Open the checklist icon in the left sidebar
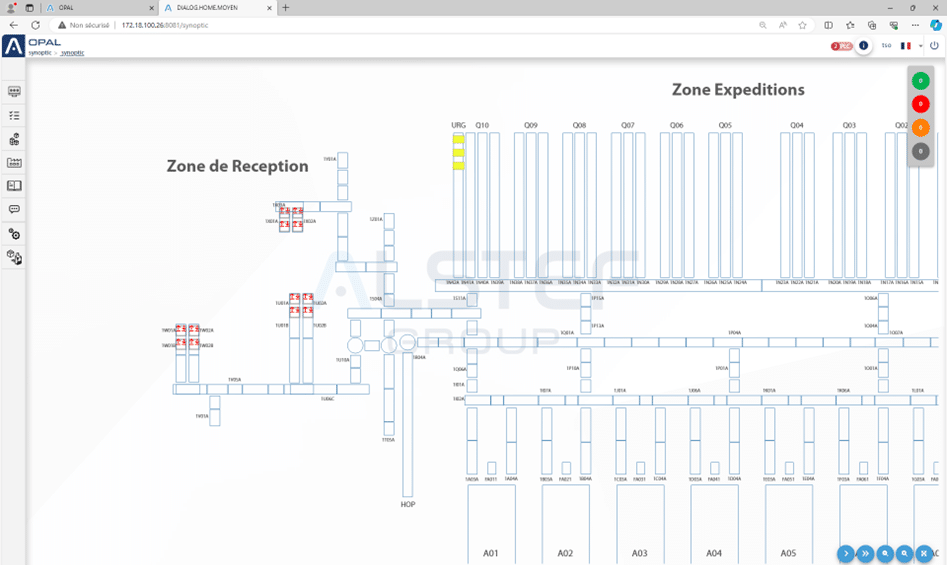 (14, 115)
